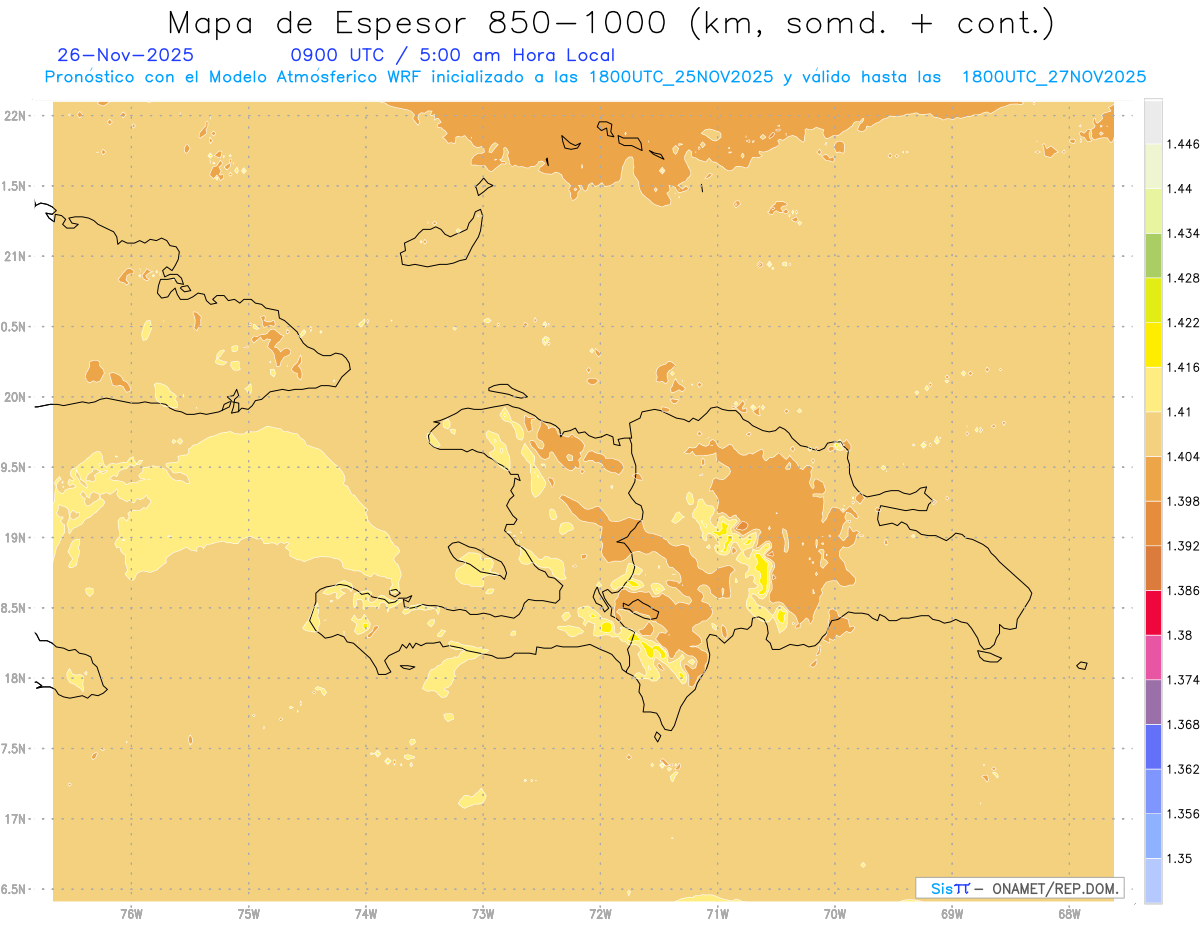Click the 70W longitude axis label
This screenshot has height=927, width=1200.
tap(835, 914)
